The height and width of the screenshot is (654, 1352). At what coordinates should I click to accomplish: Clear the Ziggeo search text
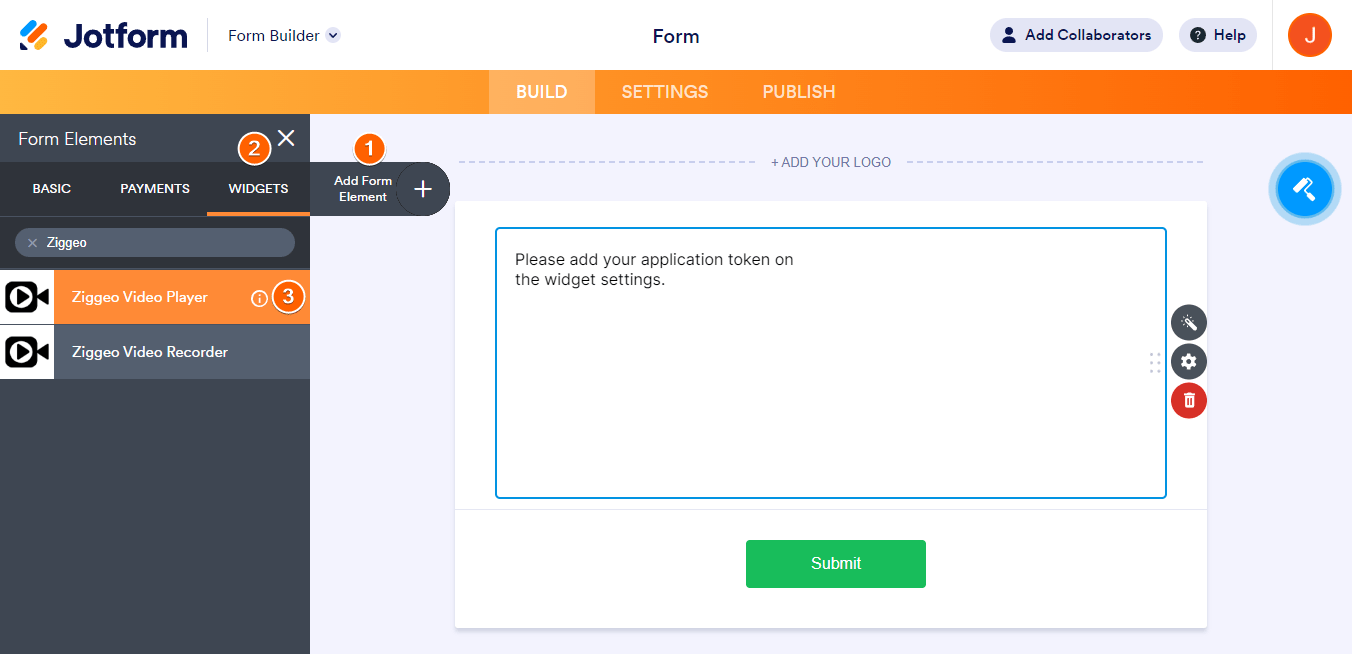coord(32,243)
